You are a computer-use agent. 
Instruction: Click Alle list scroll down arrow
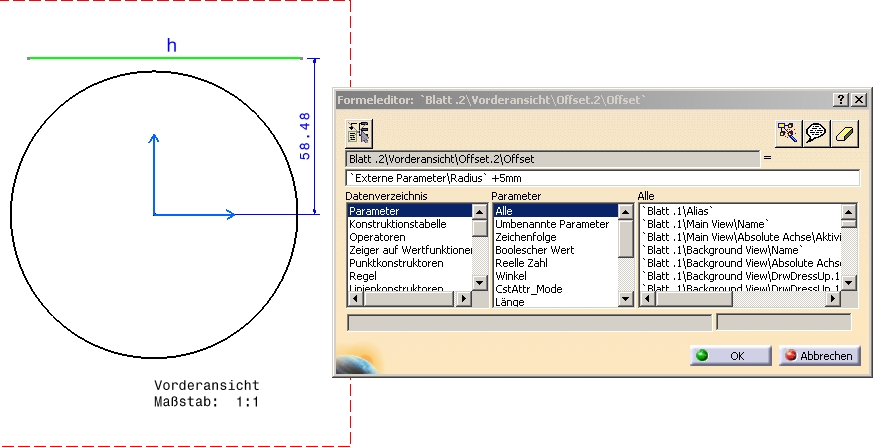click(849, 282)
